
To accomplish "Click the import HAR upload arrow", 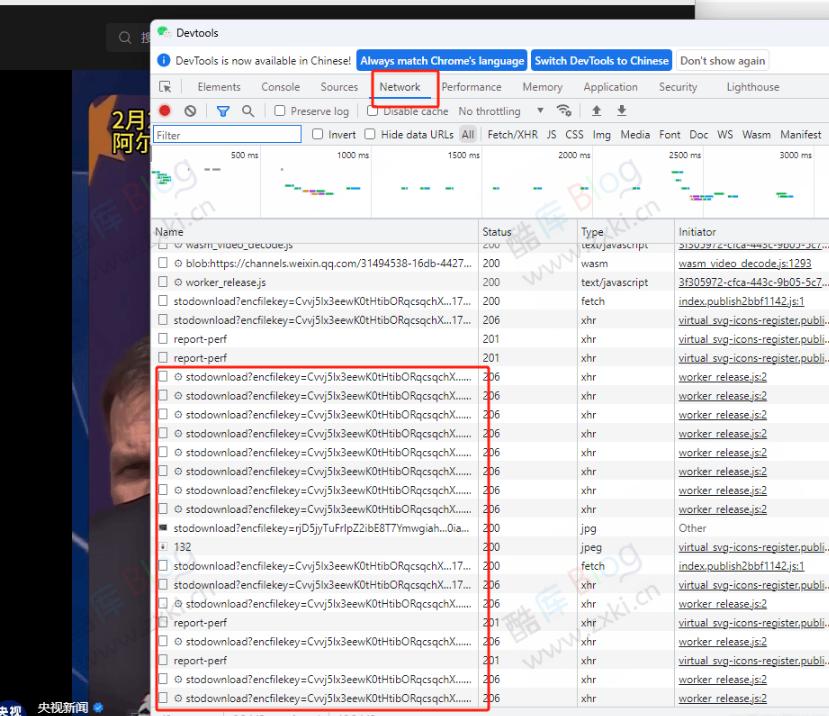I will [x=597, y=111].
